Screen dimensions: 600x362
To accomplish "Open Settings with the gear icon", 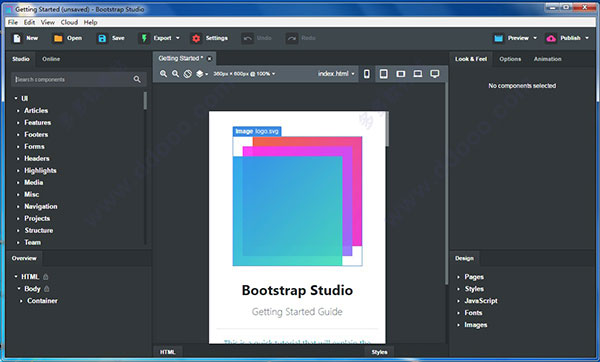I will (196, 38).
